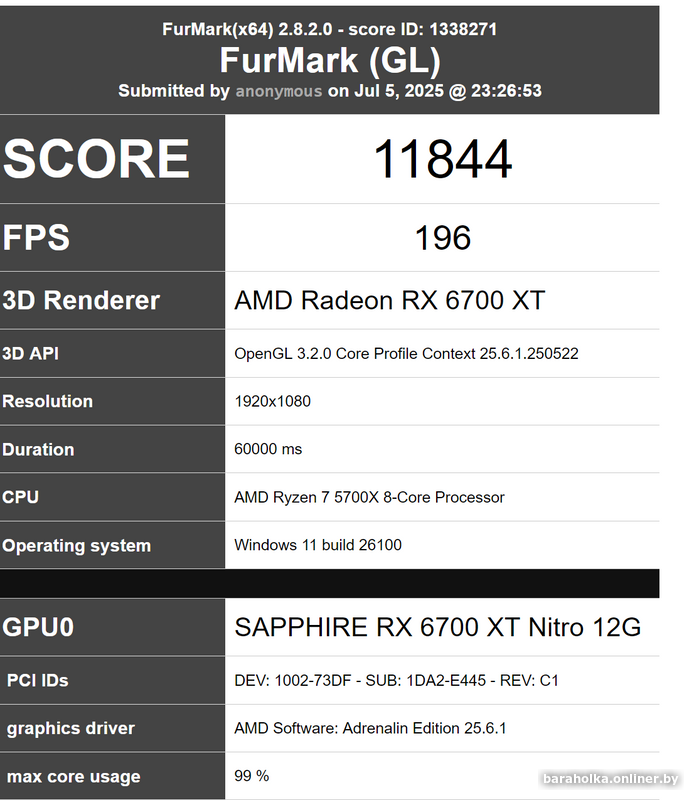
Task: Click the max core usage label
Action: click(x=73, y=777)
